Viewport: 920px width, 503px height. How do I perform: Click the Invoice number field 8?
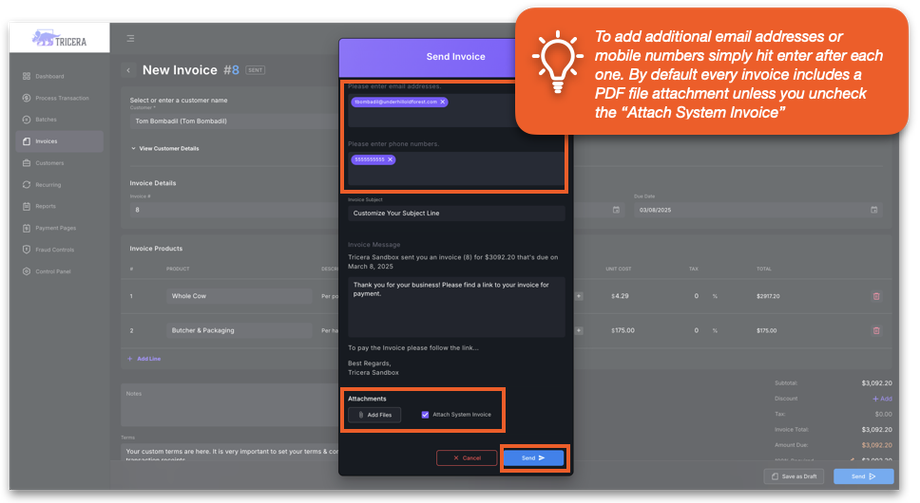[x=235, y=210]
